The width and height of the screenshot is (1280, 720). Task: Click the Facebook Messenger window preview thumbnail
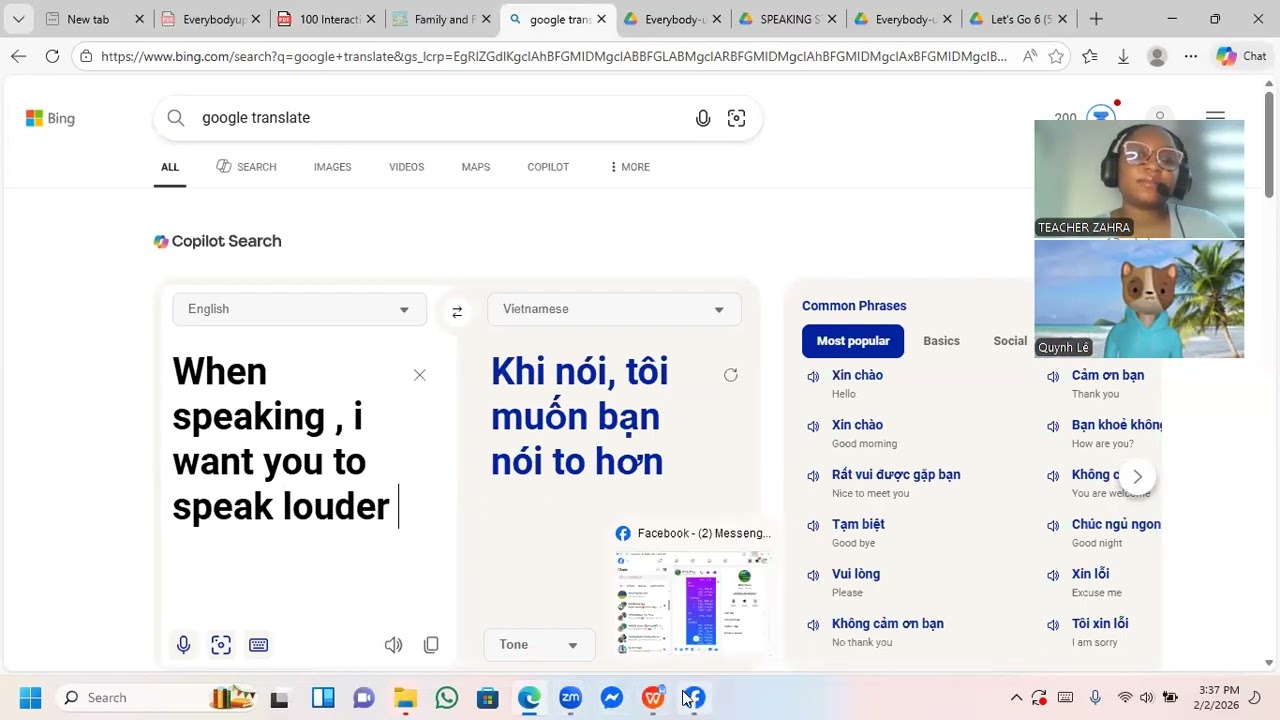point(692,601)
